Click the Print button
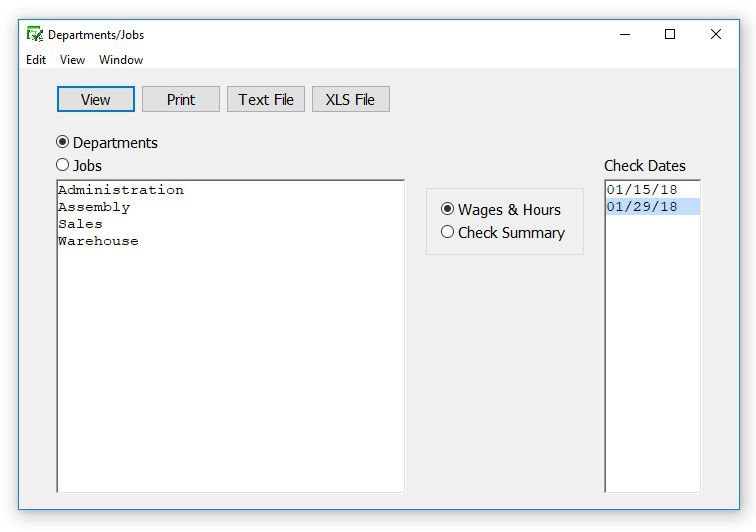 point(181,99)
